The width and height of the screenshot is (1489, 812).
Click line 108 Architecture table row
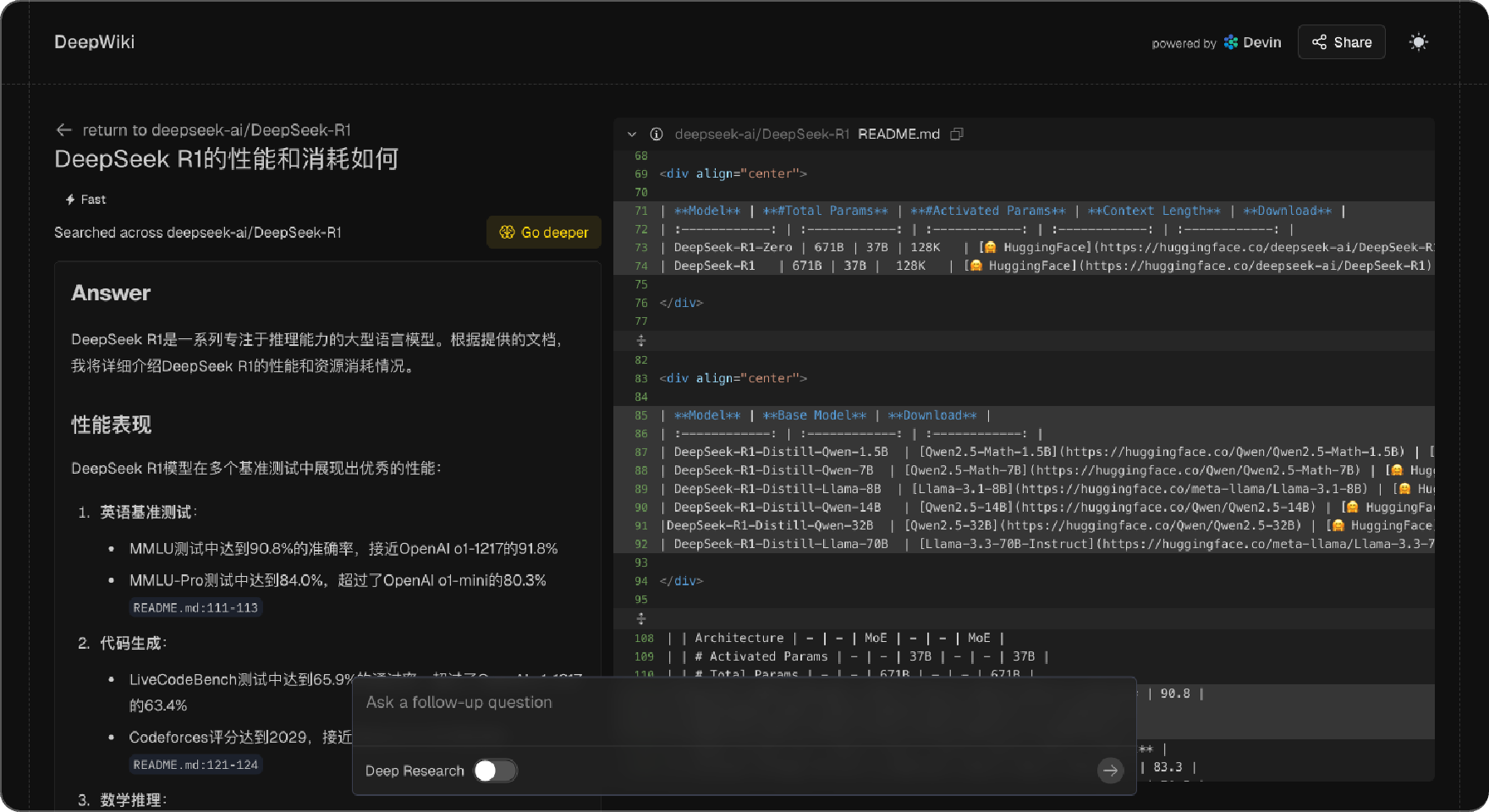(x=1024, y=638)
